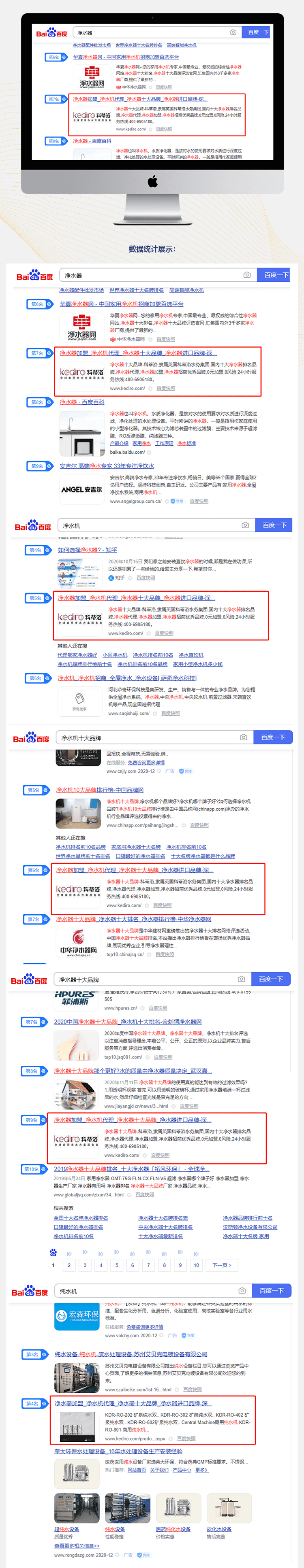
Task: Click 百度一下 next to 净水器十大品牌 query
Action: [271, 979]
